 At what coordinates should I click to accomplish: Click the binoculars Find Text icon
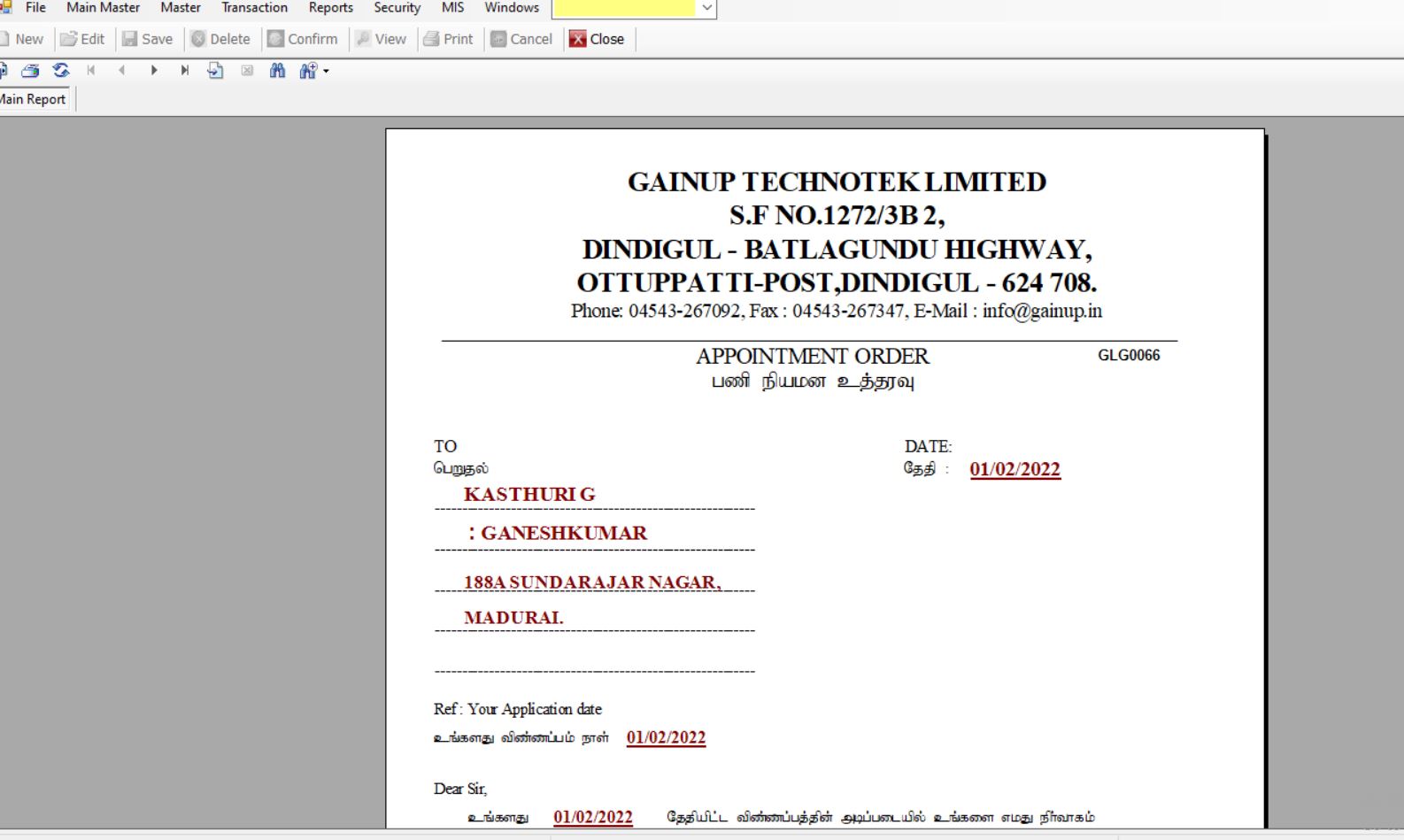point(277,71)
